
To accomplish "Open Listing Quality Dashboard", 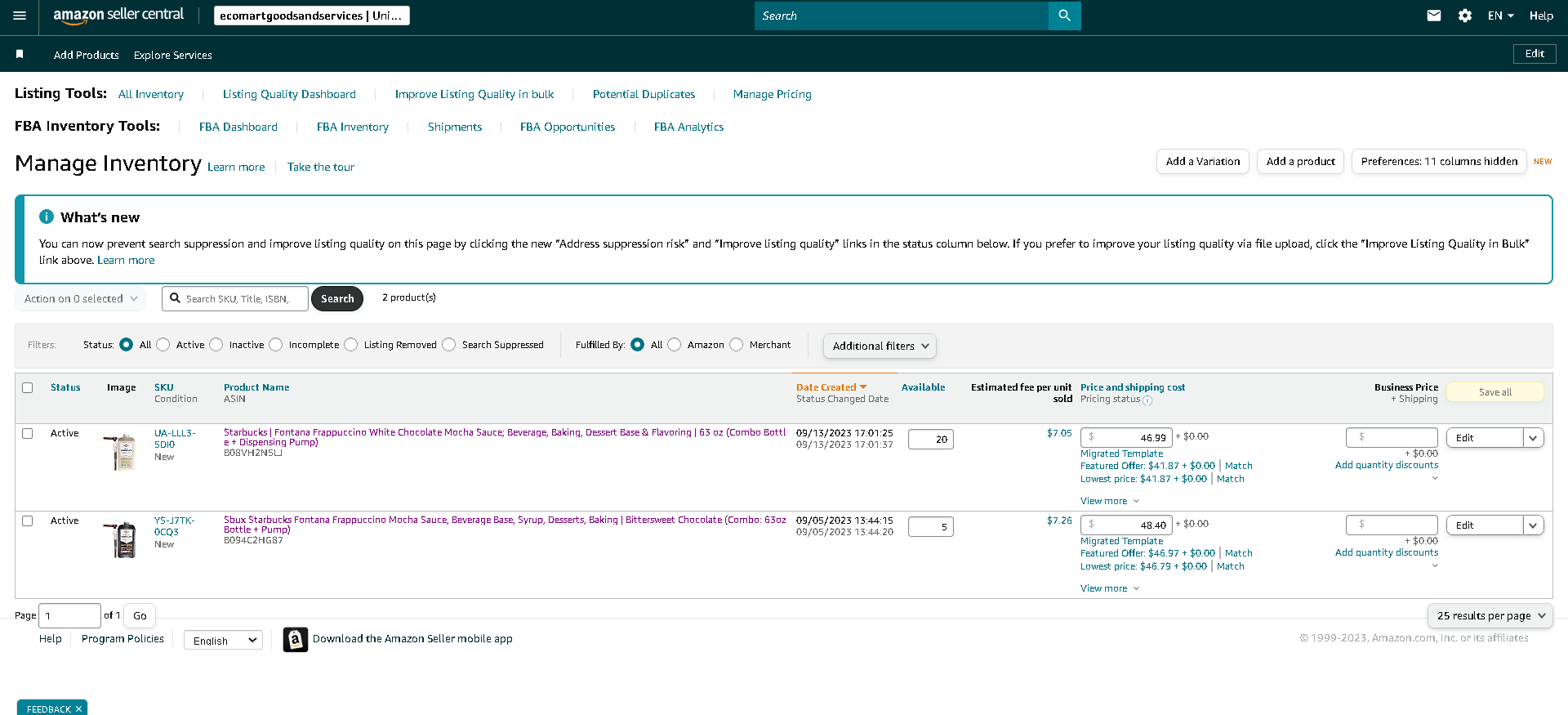I will click(x=289, y=95).
